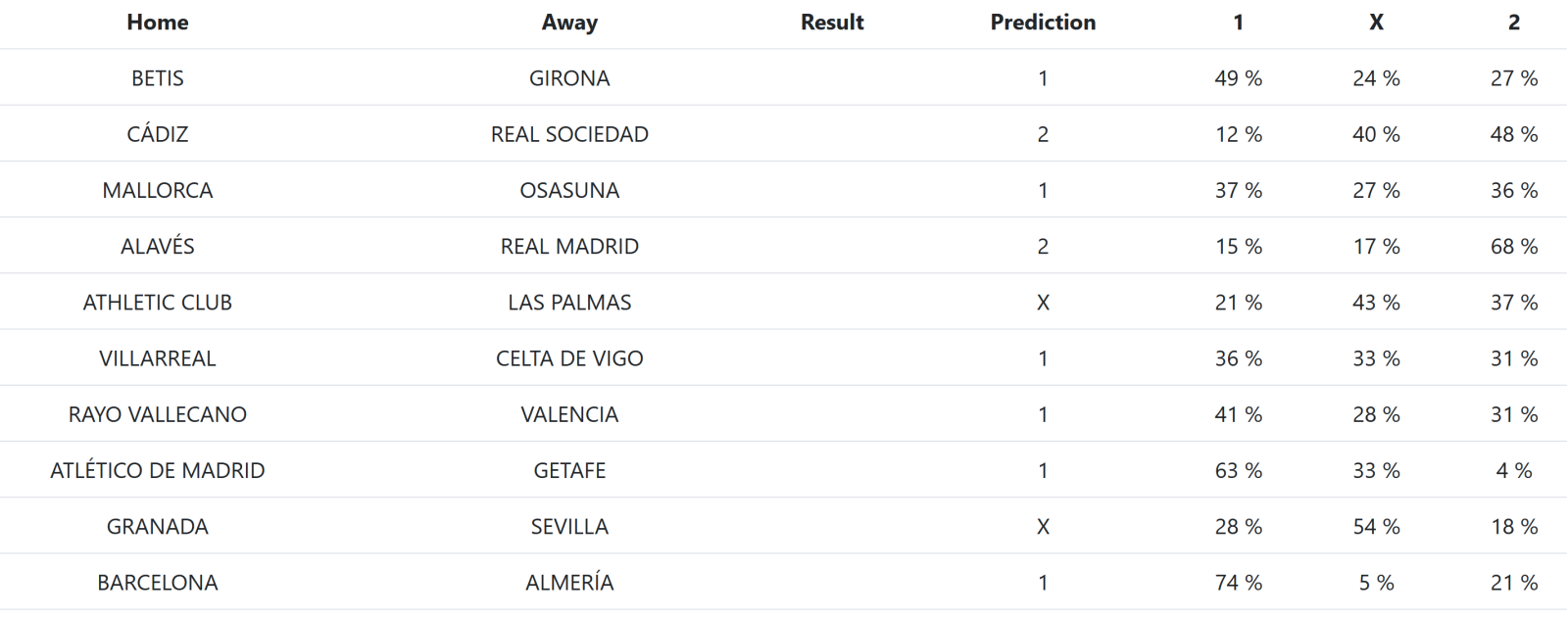Select the ATHLETIC CLUB row
Viewport: 1568px width, 617px height.
[784, 302]
